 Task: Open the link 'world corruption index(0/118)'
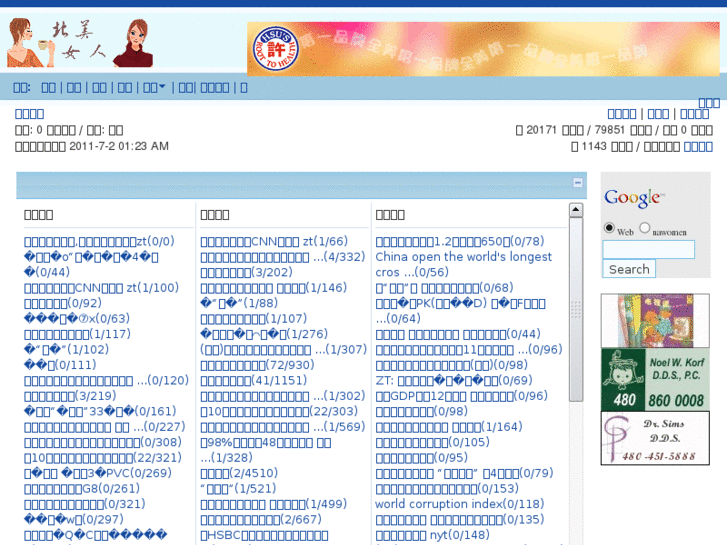pos(459,504)
